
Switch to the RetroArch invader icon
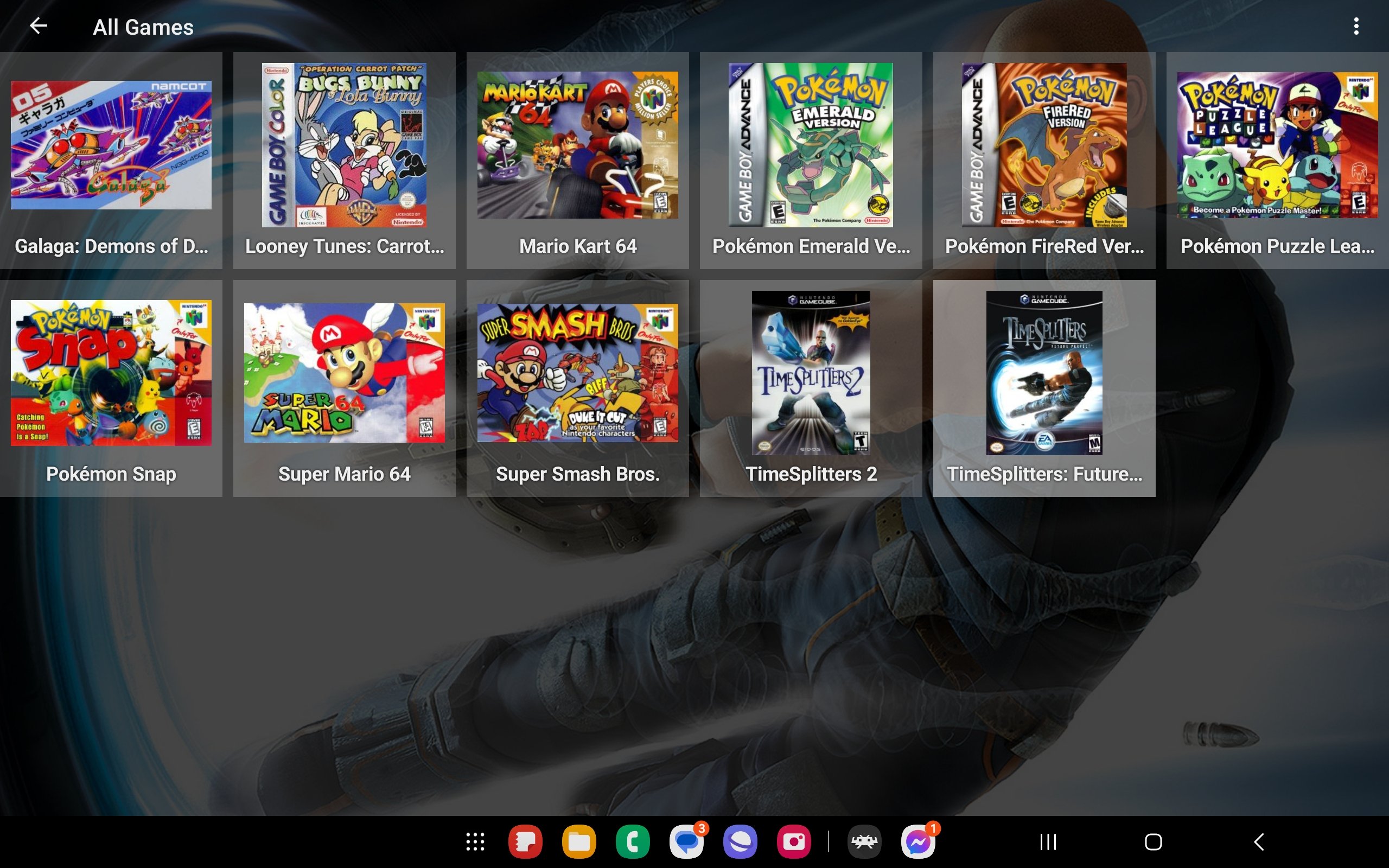pyautogui.click(x=864, y=842)
